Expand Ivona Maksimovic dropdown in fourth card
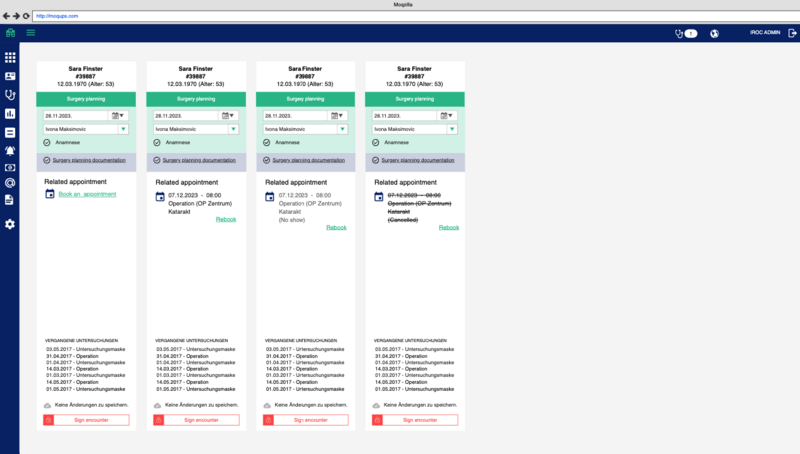The image size is (800, 454). point(453,129)
